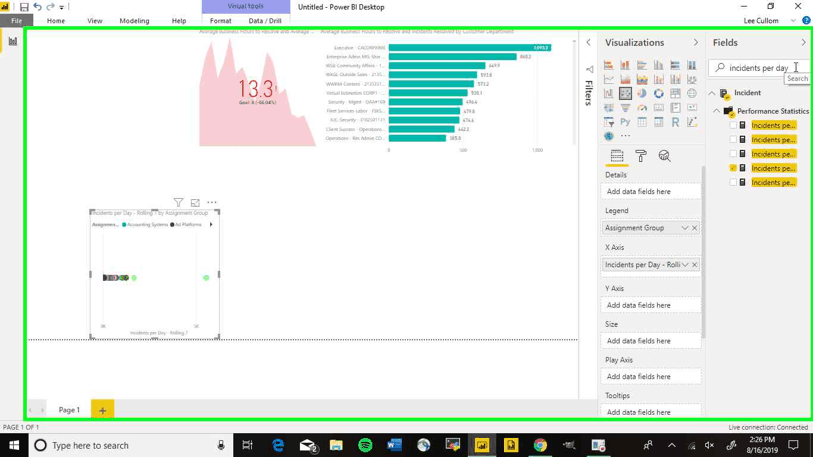
Task: Click the highlighted Scatter chart visual icon
Action: [625, 93]
